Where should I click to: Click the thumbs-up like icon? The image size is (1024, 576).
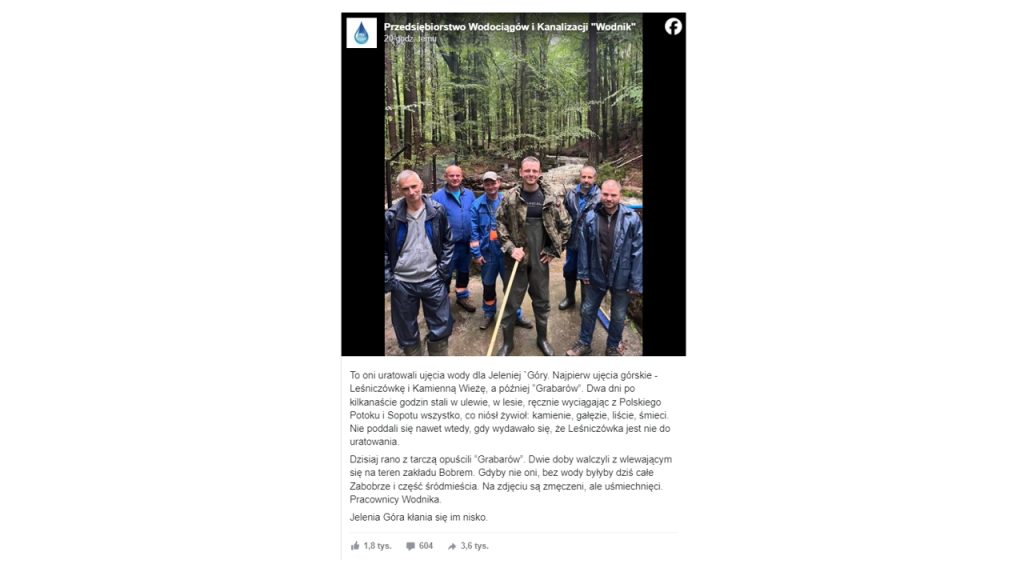(355, 546)
